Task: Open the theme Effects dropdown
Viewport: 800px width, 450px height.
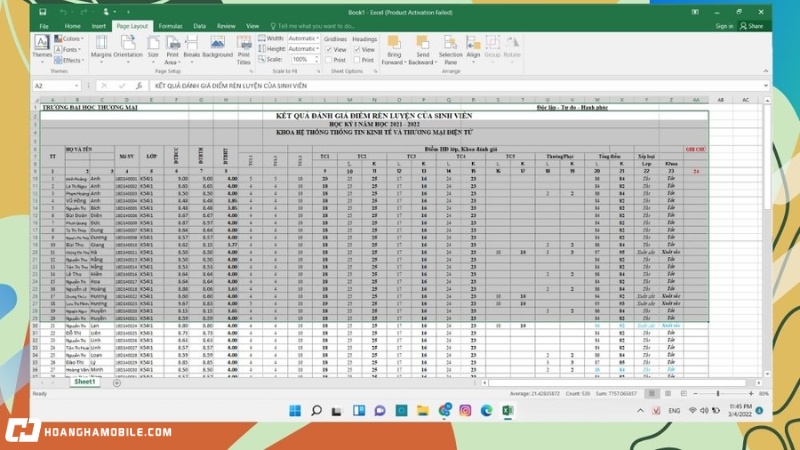Action: [x=69, y=60]
